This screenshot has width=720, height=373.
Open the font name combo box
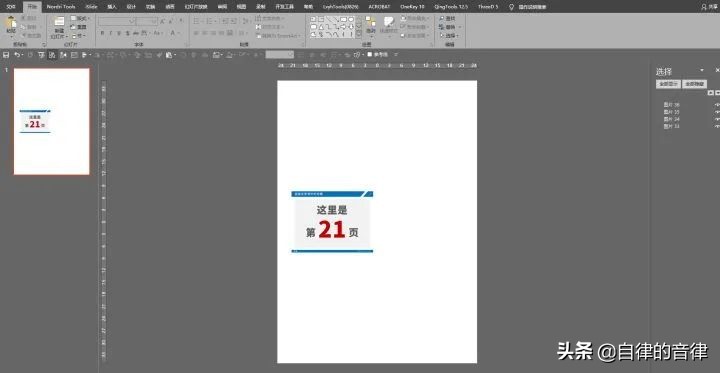click(117, 22)
